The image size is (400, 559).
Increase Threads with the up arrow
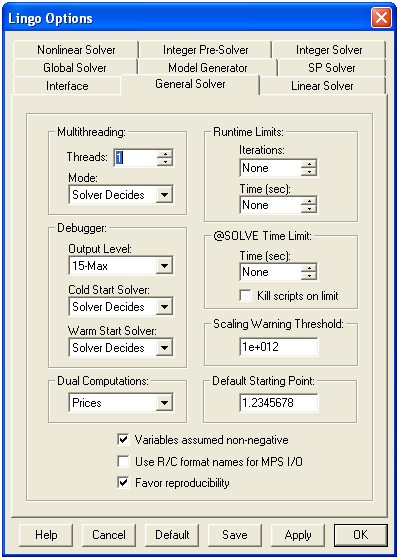coord(165,154)
